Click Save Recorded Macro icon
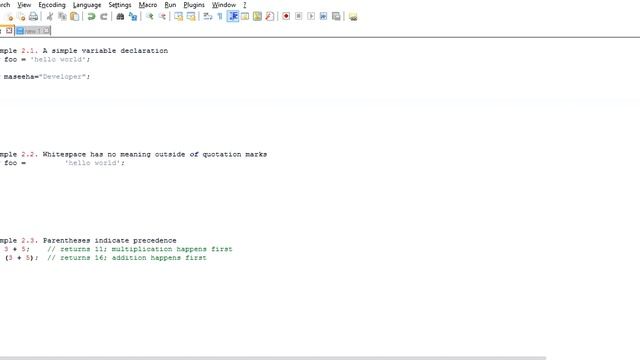The width and height of the screenshot is (640, 360). tap(336, 17)
